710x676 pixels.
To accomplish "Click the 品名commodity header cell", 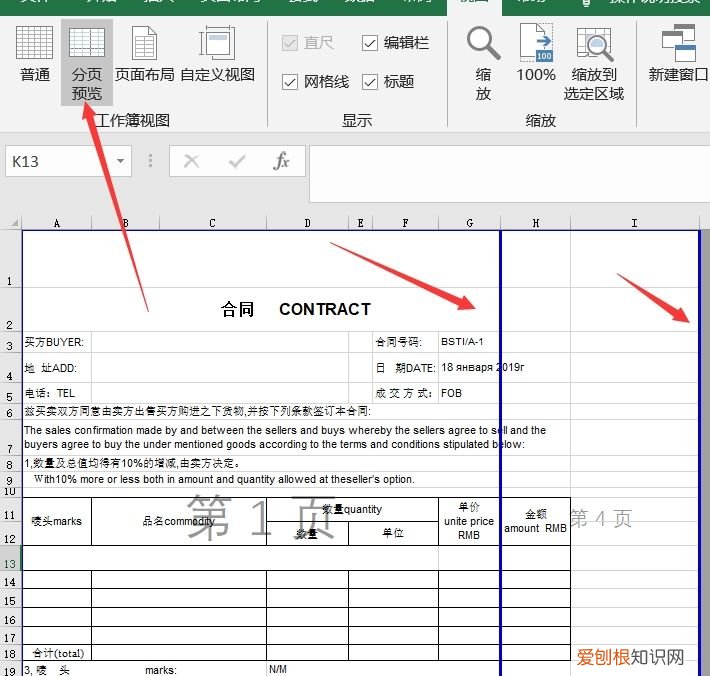I will tap(179, 522).
